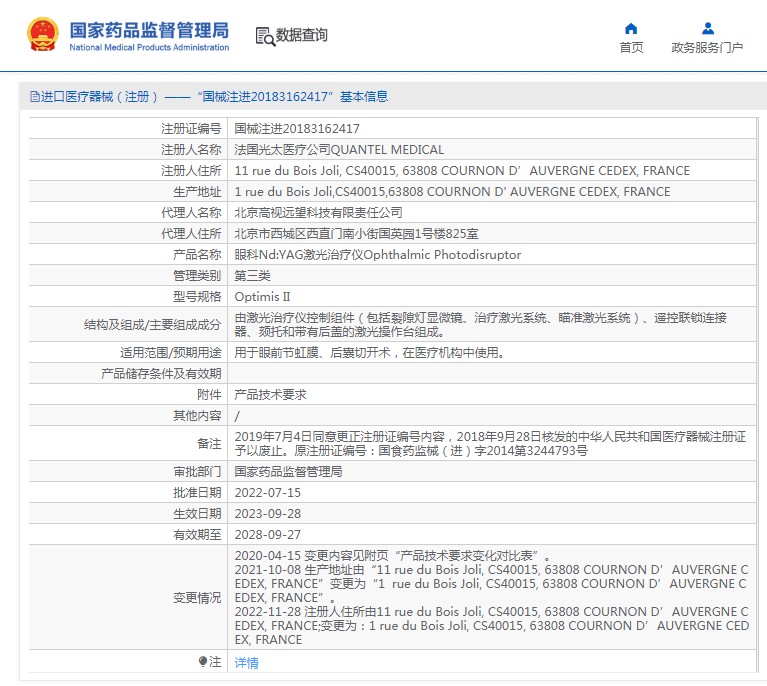Screen dimensions: 767x686
Task: Click the 数据查询 magnifier document icon
Action: [264, 36]
